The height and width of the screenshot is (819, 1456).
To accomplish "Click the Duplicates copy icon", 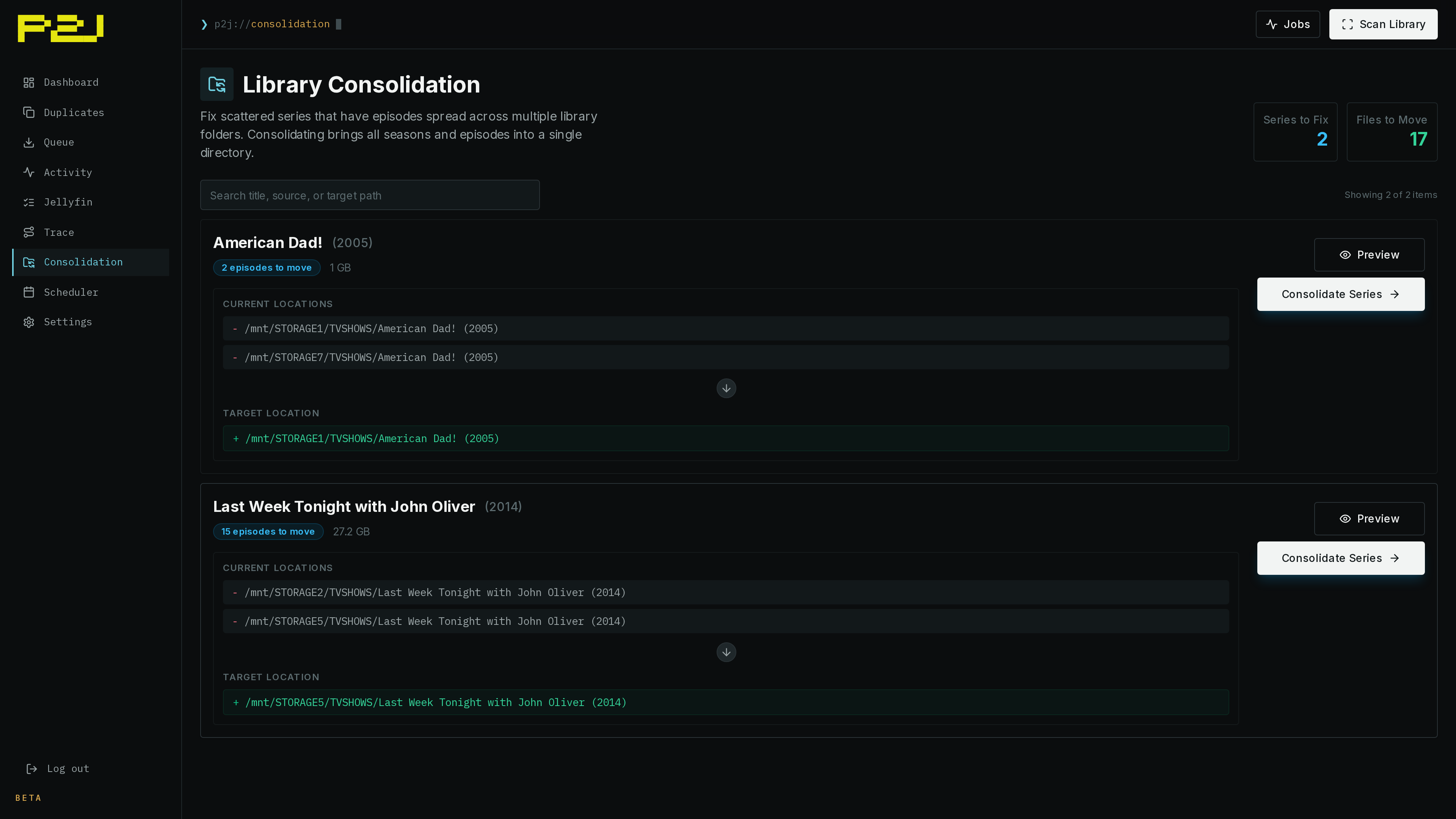I will click(x=29, y=113).
